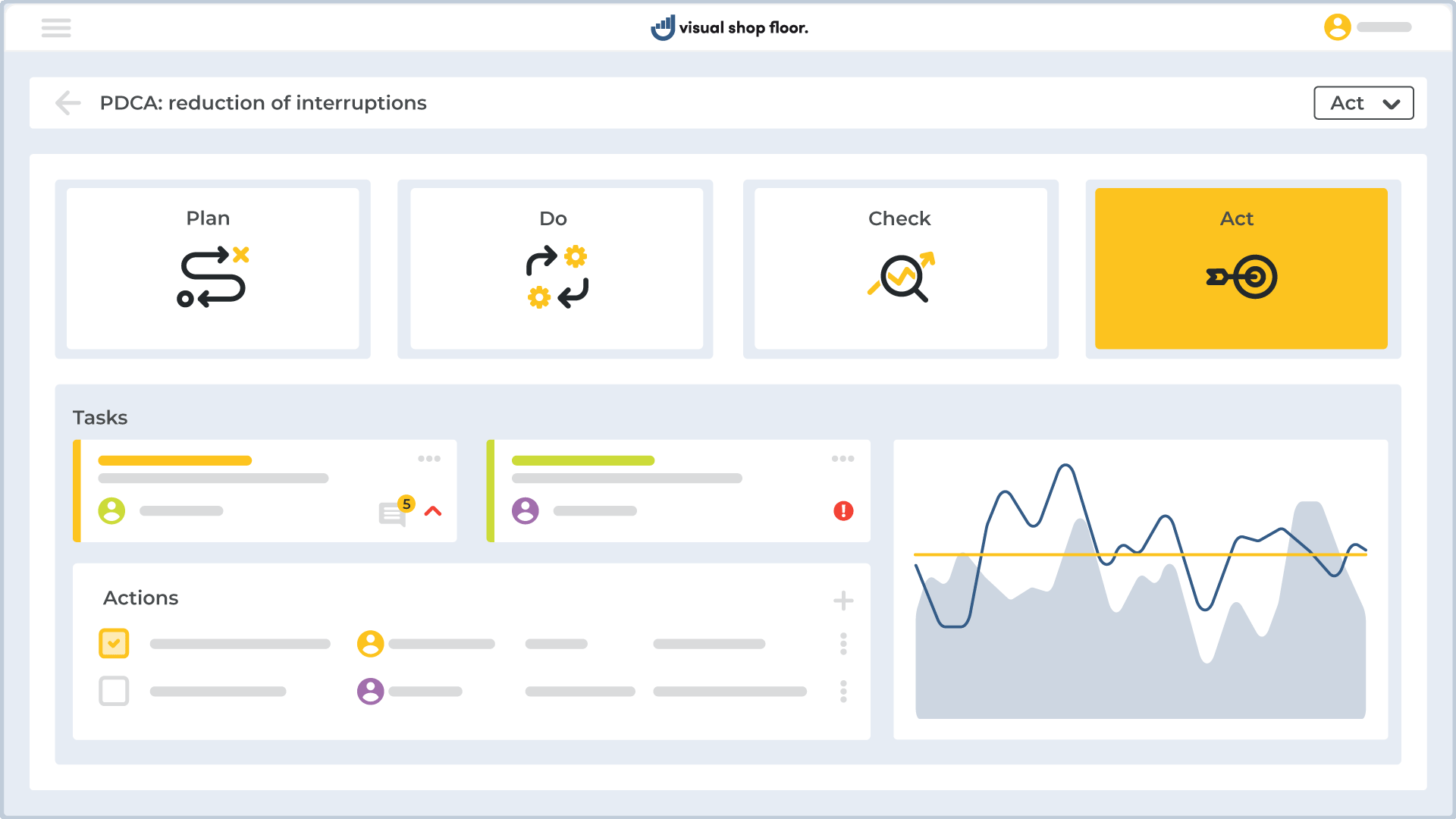Click the green task title bar
Screen dimensions: 1456x819
[583, 460]
